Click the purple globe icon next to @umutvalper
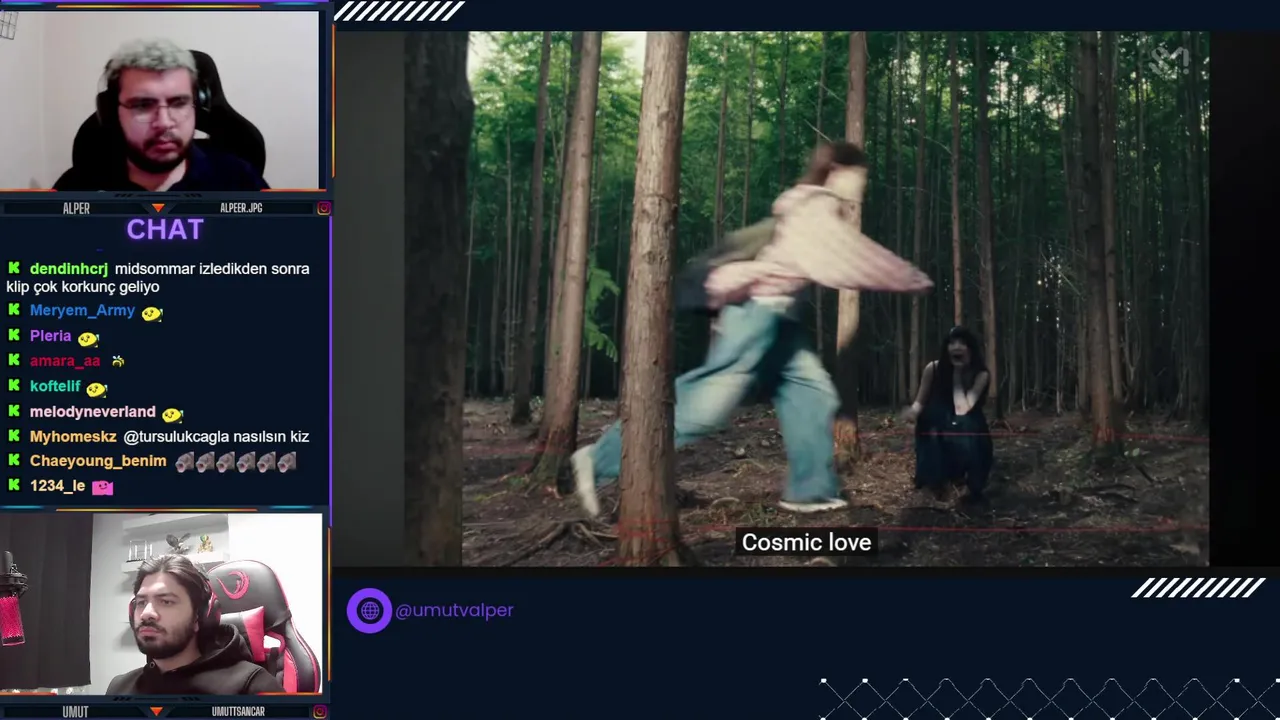1280x720 pixels. point(369,610)
